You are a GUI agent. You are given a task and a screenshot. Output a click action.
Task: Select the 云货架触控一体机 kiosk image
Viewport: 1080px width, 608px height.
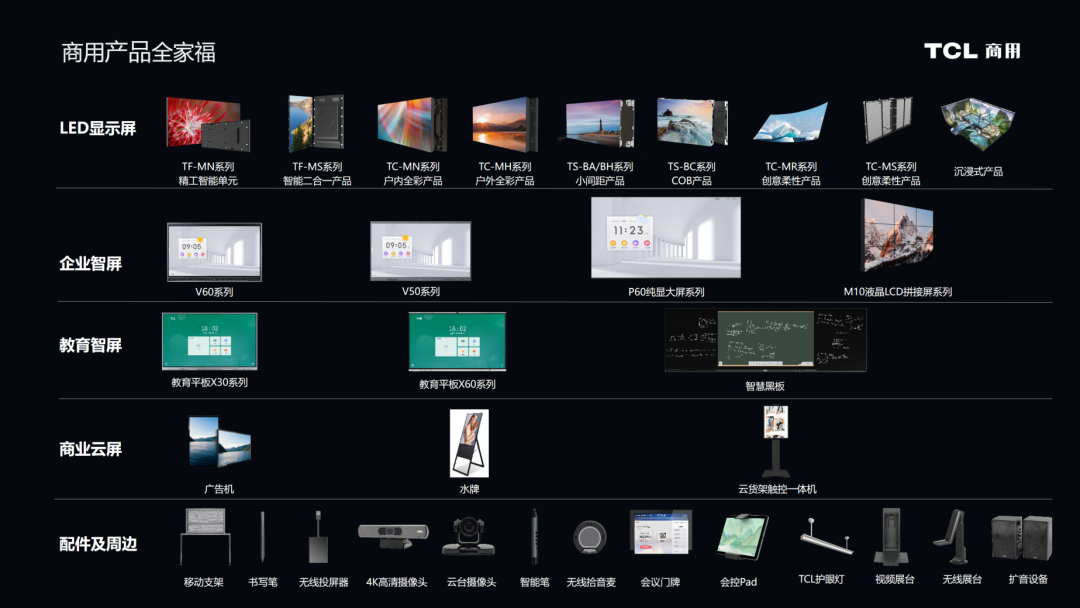pos(776,441)
